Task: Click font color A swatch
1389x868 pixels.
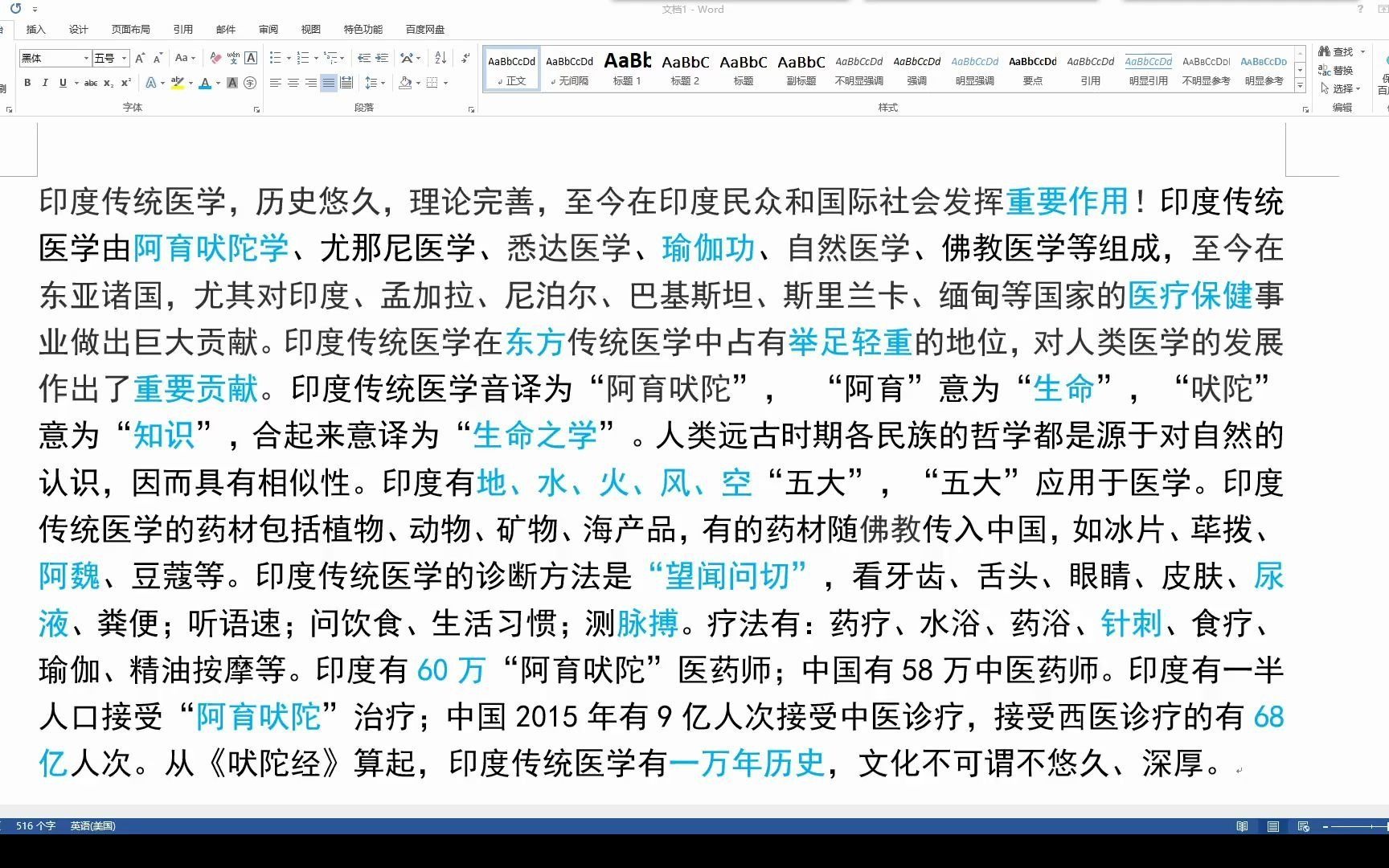Action: click(x=205, y=83)
